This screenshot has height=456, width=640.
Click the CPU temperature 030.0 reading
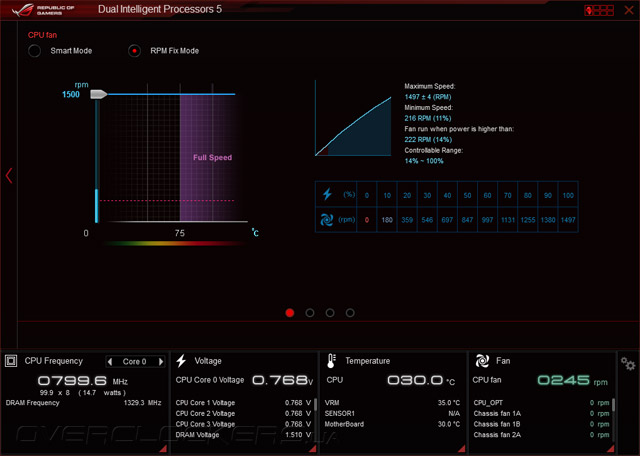pyautogui.click(x=421, y=380)
